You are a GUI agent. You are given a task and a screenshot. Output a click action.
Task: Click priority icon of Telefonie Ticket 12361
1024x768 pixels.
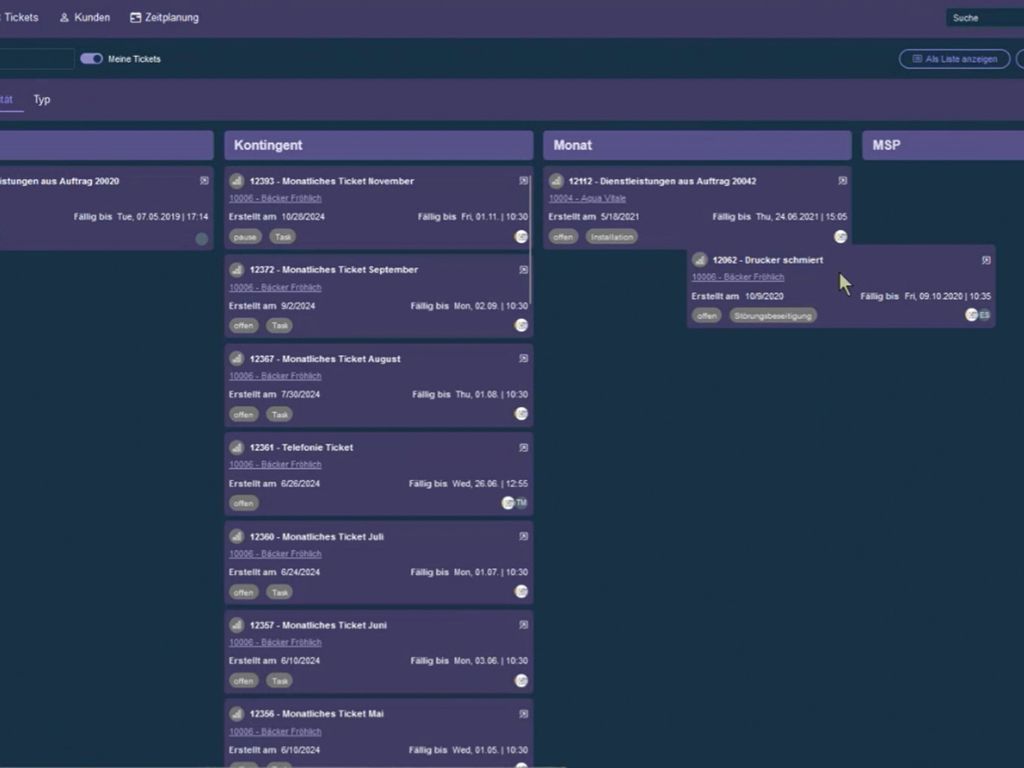coord(237,448)
